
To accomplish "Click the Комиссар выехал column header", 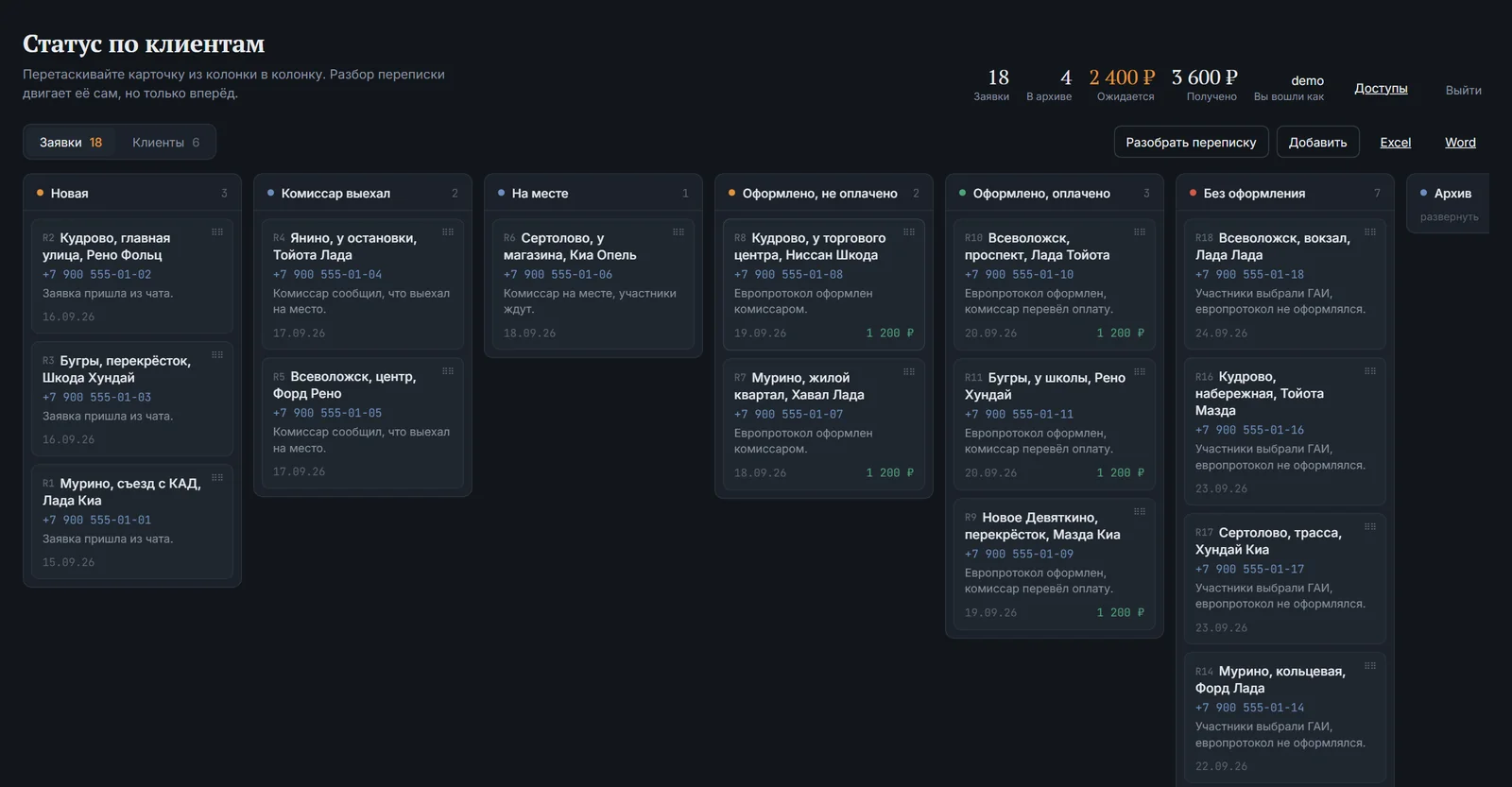I will [363, 193].
